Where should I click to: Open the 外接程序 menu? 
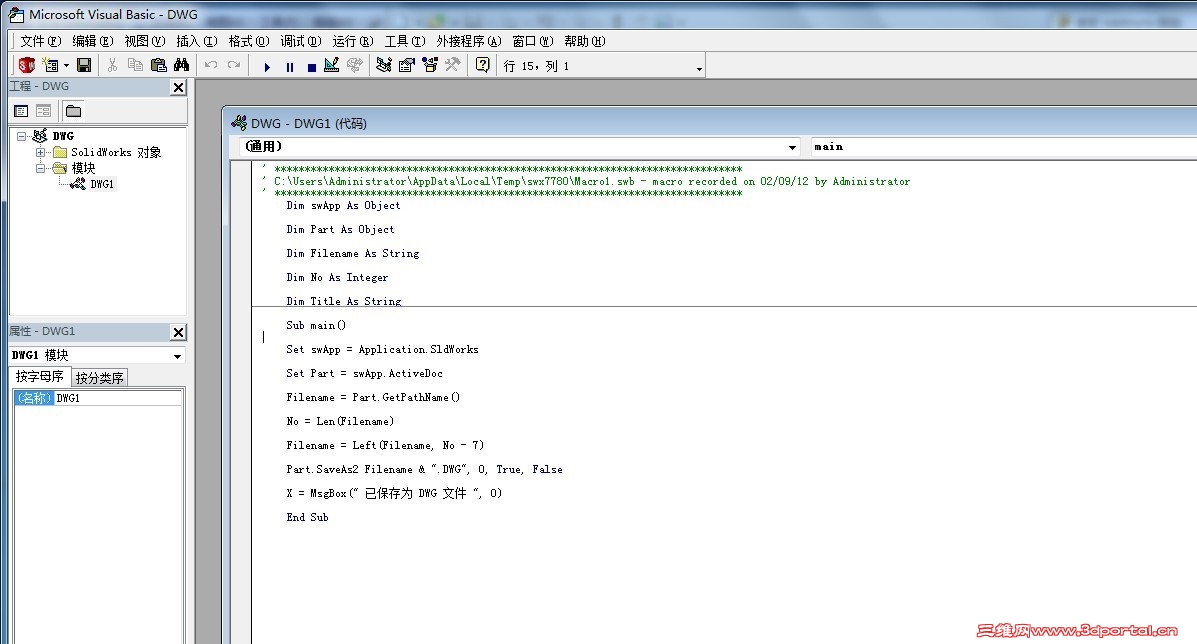coord(469,41)
